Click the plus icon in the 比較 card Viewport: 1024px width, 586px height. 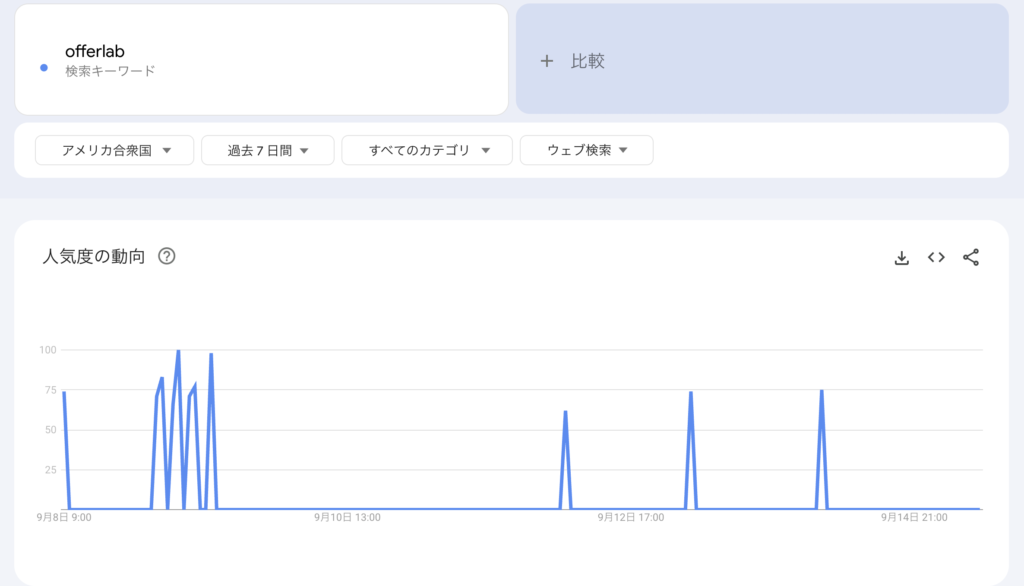547,61
